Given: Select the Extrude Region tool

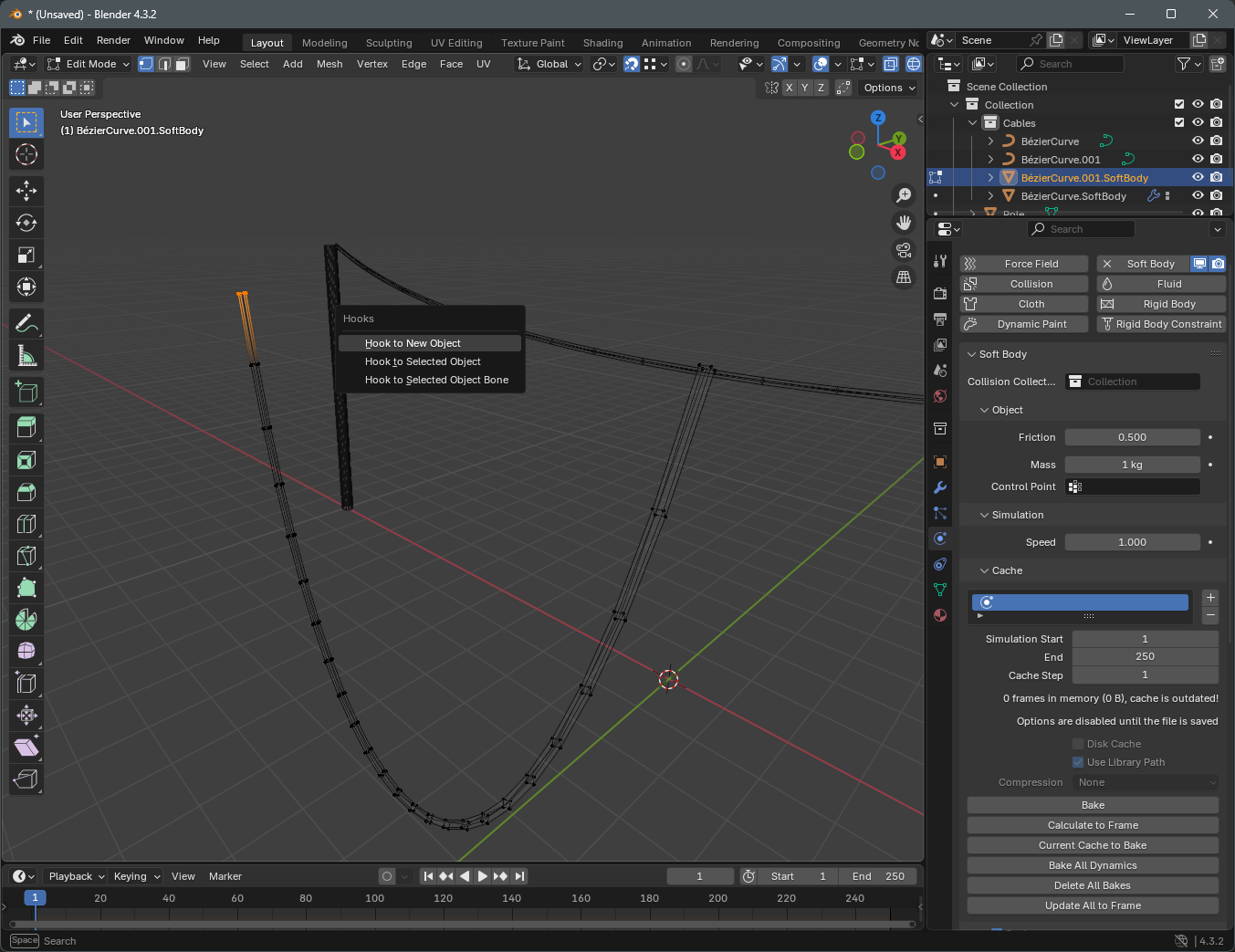Looking at the screenshot, I should [x=26, y=427].
